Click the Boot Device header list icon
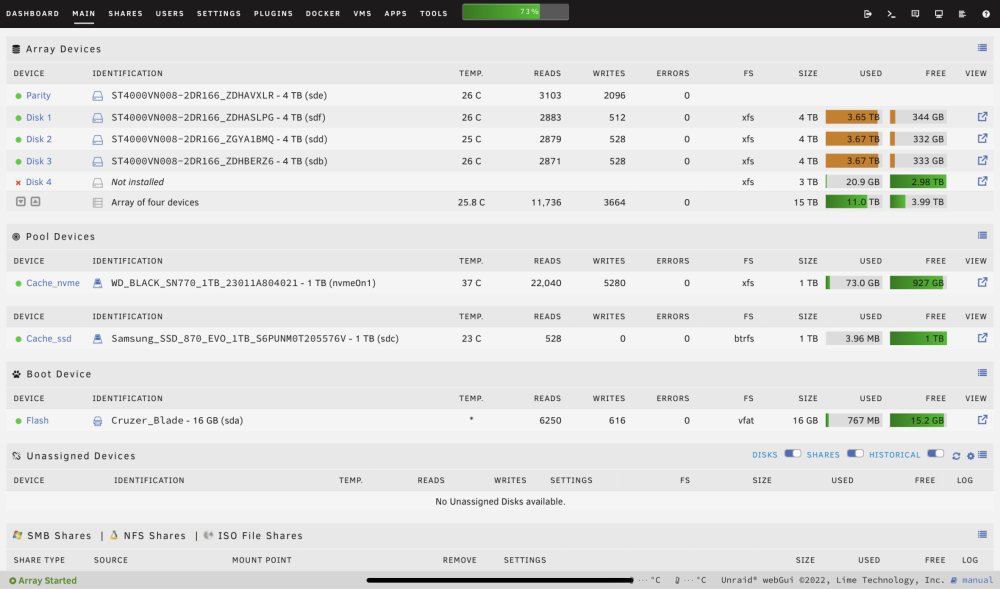Screen dimensions: 1000x589 pyautogui.click(x=982, y=373)
